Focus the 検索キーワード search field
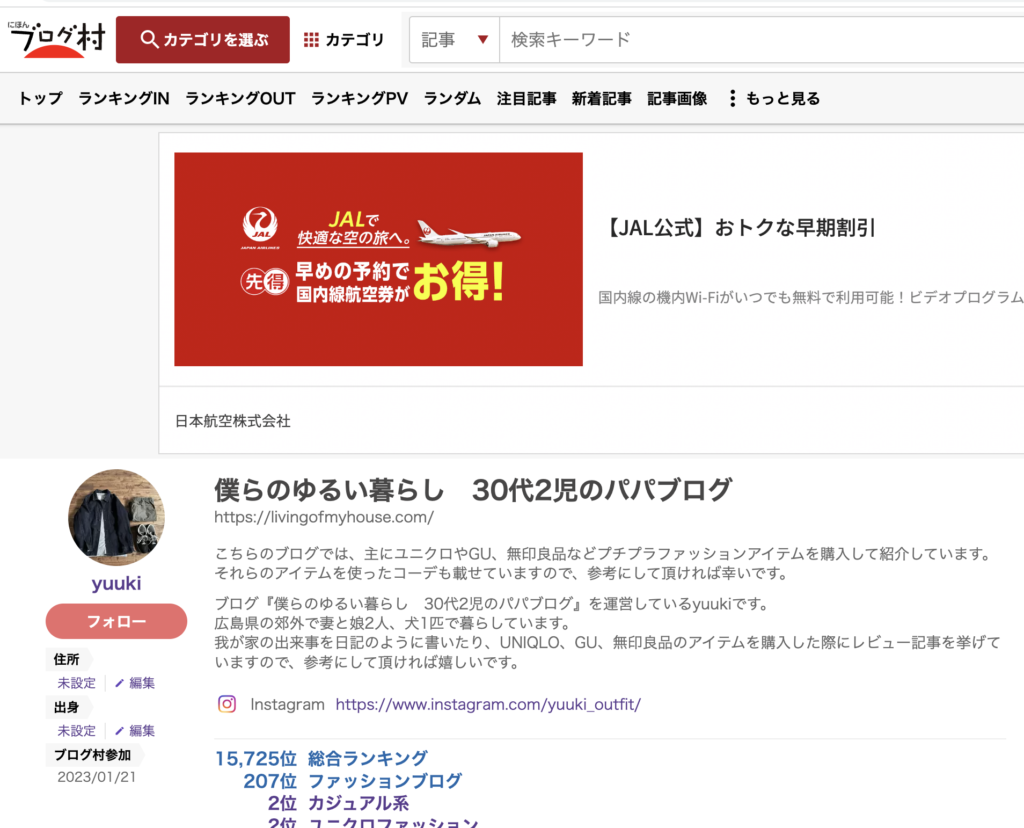Viewport: 1024px width, 828px height. 761,40
